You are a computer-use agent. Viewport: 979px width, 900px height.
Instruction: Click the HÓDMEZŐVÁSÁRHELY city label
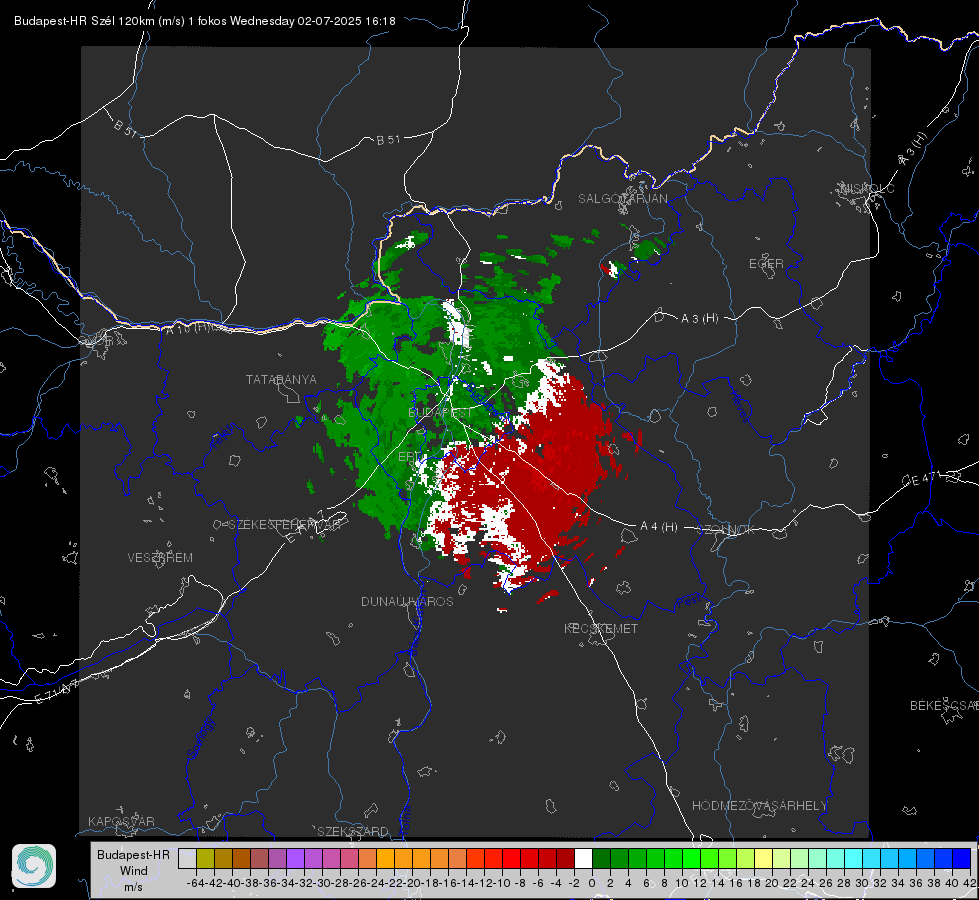click(x=759, y=806)
